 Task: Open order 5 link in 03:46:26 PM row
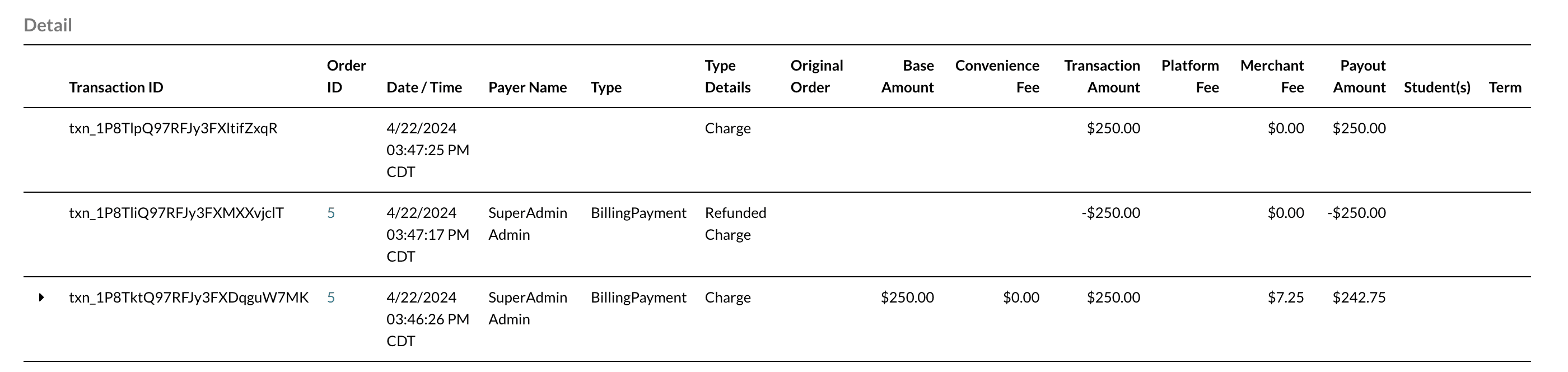tap(330, 297)
